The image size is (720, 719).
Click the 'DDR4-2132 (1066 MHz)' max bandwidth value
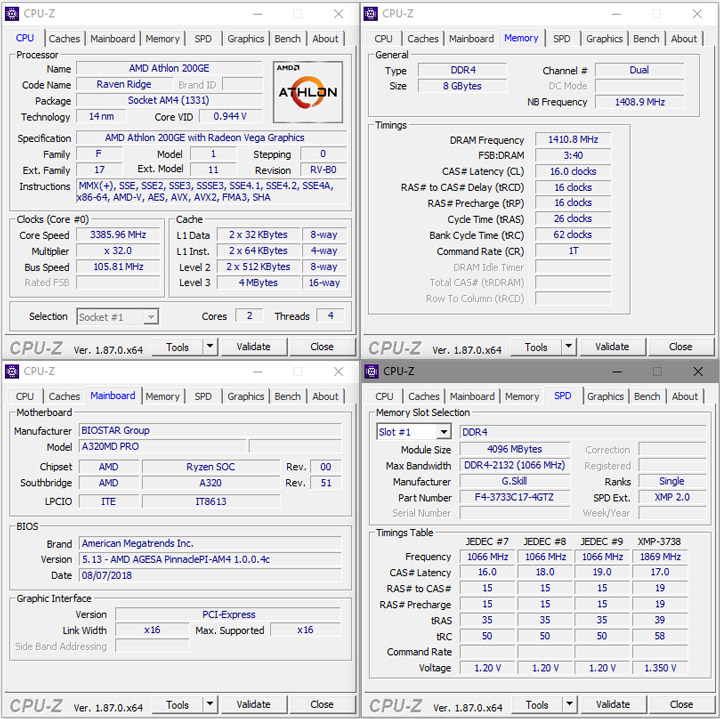tap(515, 466)
